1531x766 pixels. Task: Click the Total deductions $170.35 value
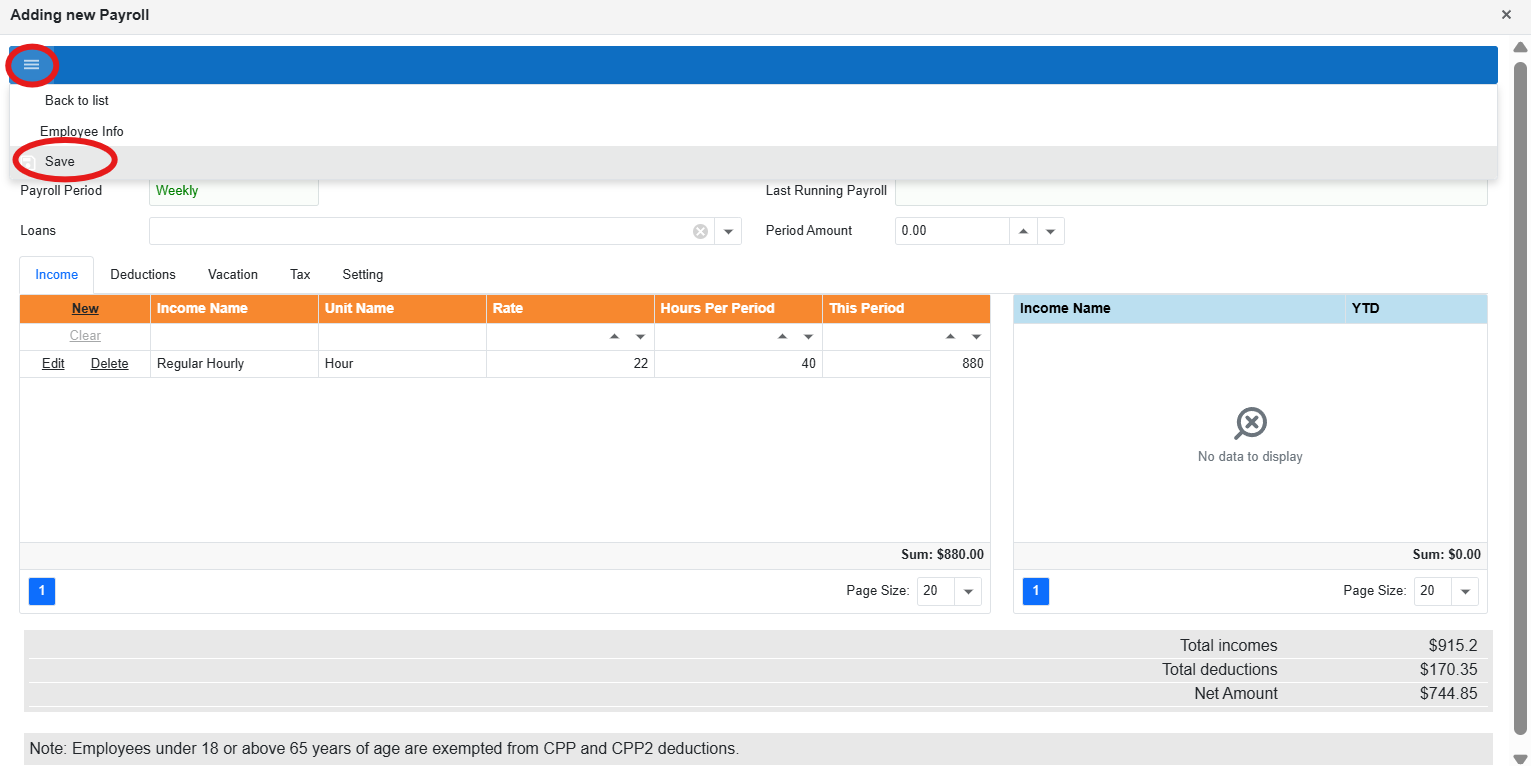click(1448, 669)
